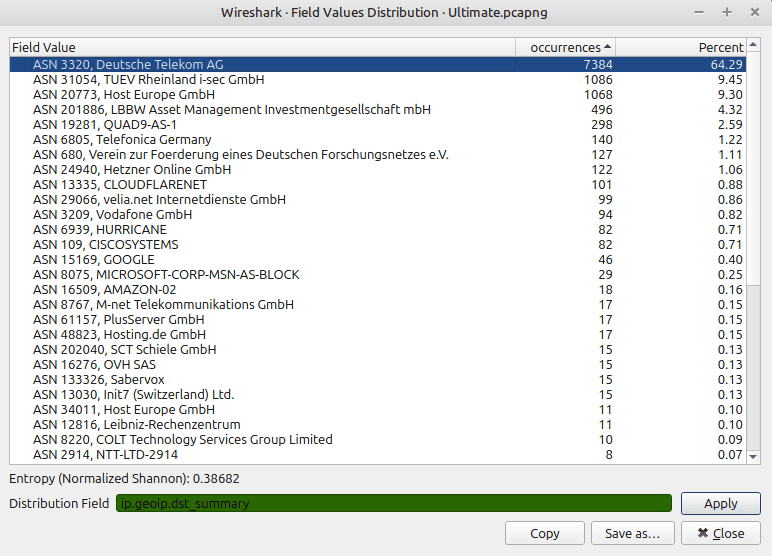This screenshot has height=556, width=772.
Task: Close the window via title bar X
Action: click(x=754, y=12)
